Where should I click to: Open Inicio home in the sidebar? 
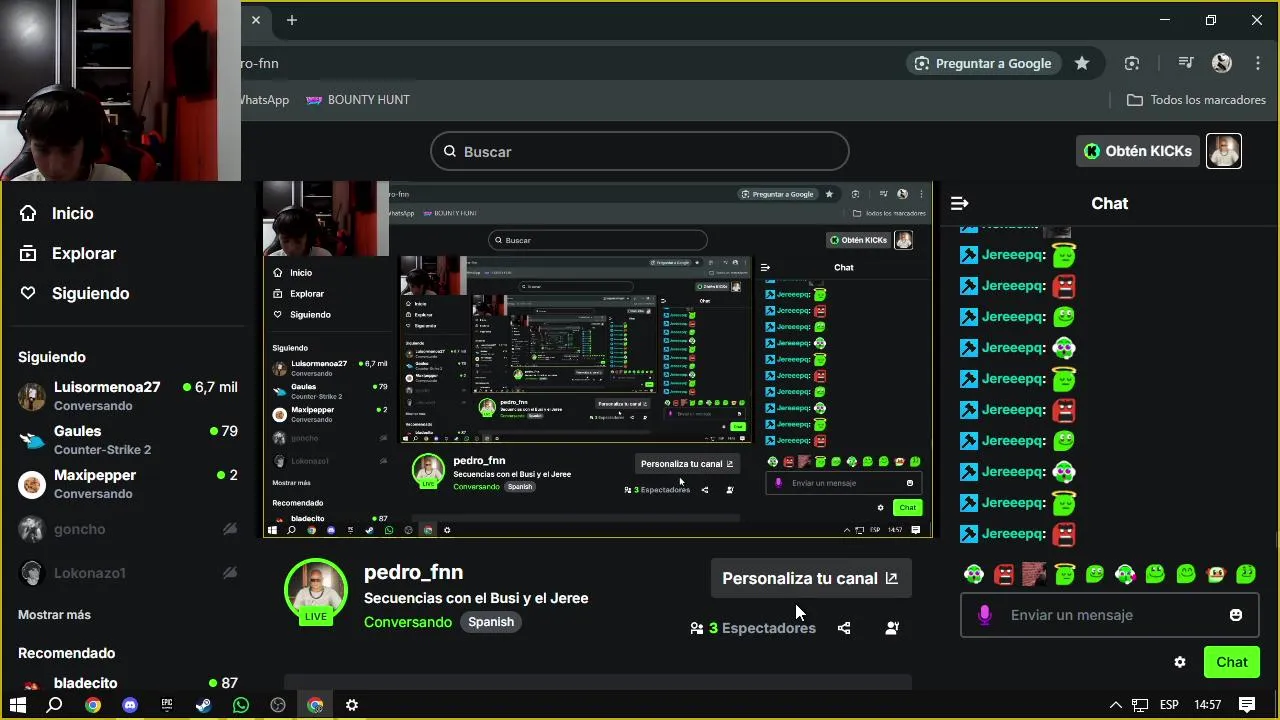tap(57, 213)
